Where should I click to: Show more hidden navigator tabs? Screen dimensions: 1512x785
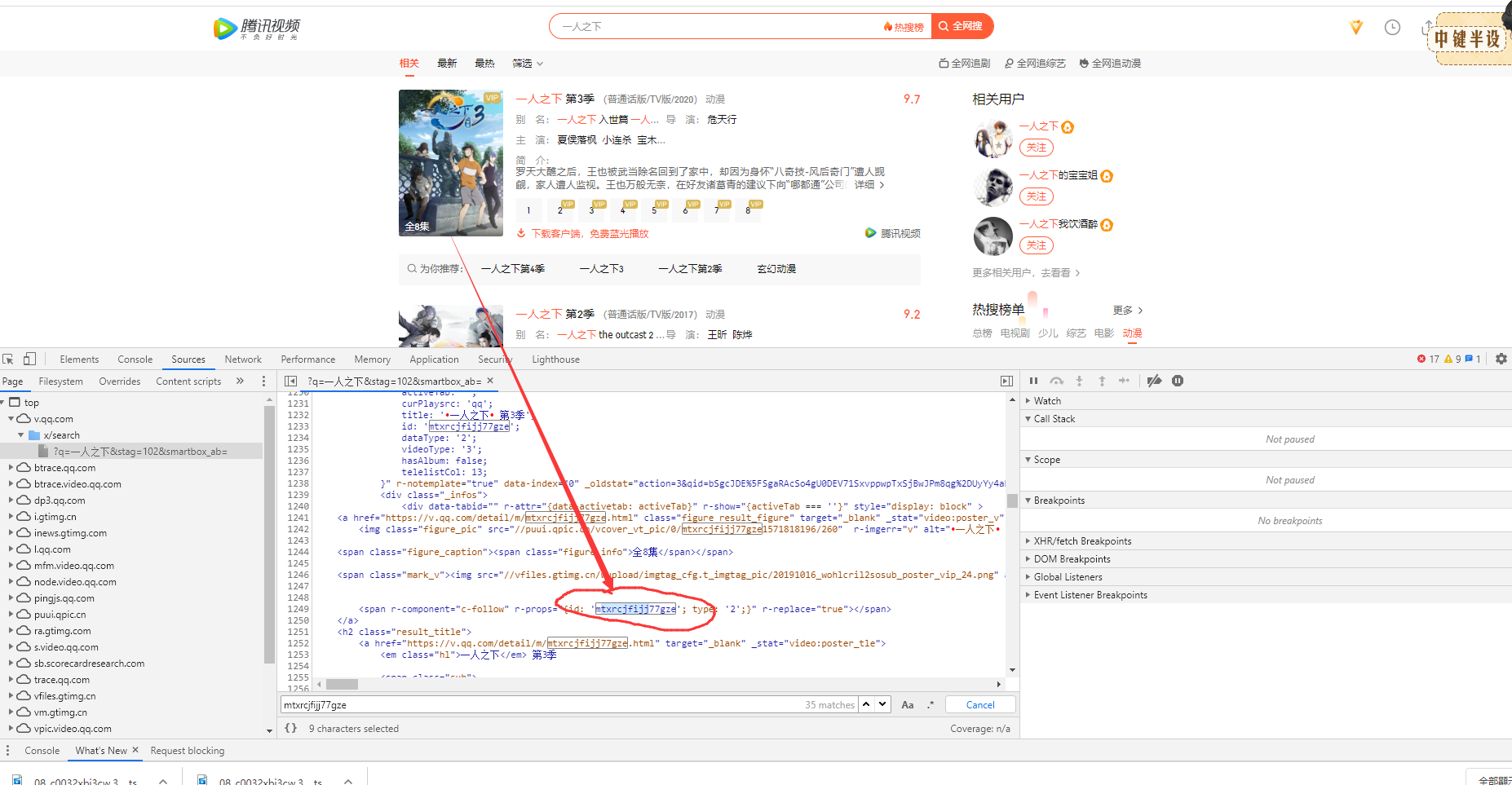pos(240,381)
